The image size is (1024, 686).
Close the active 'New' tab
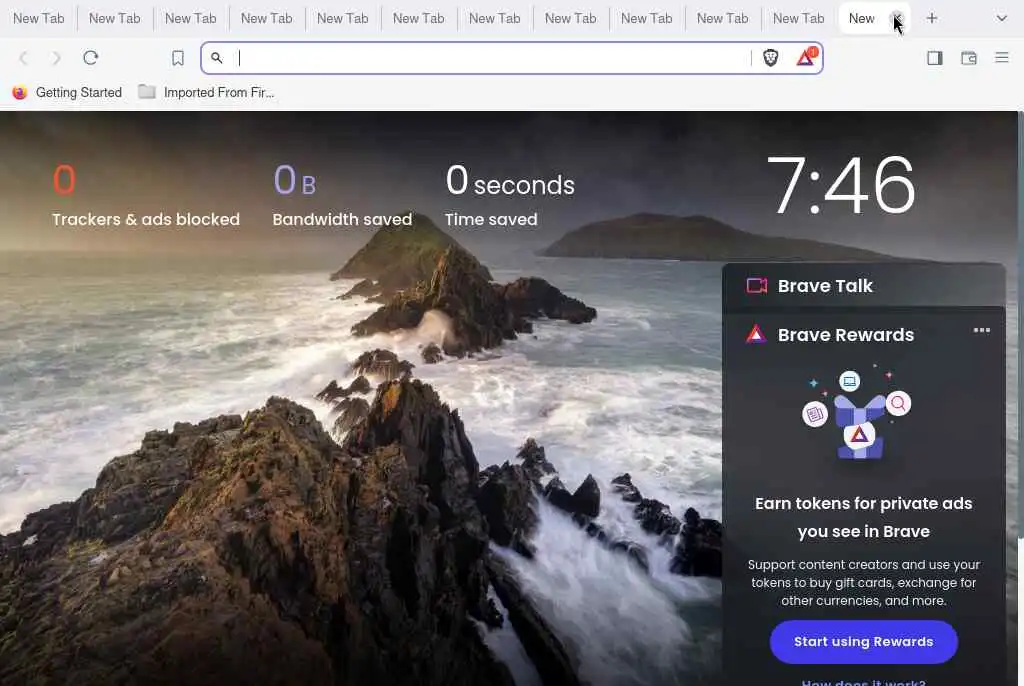[x=897, y=18]
